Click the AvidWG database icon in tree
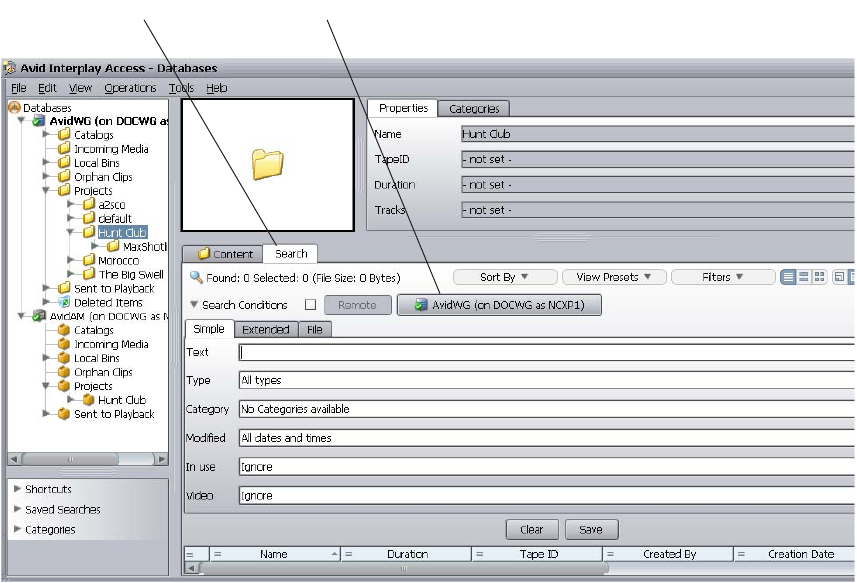Image resolution: width=857 pixels, height=583 pixels. [38, 121]
